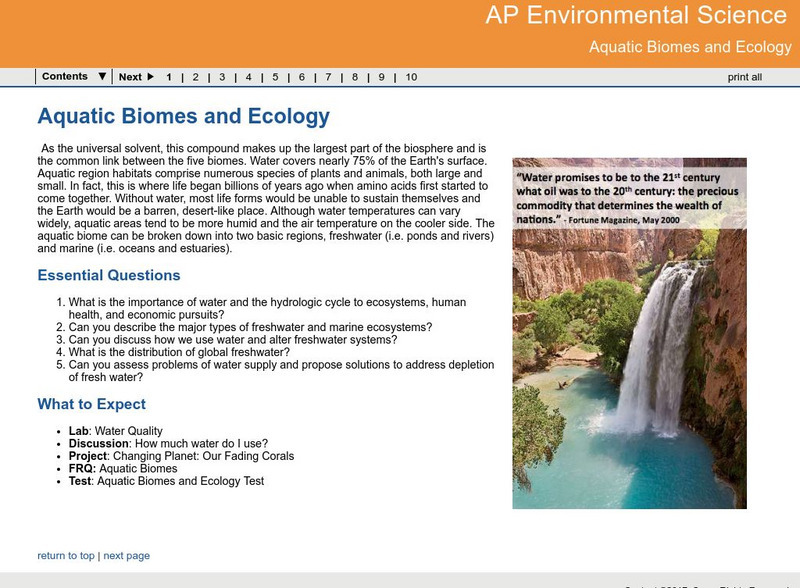Screen dimensions: 800x588
Task: Click the Aquatic Biomes and Ecology heading
Action: (x=183, y=117)
